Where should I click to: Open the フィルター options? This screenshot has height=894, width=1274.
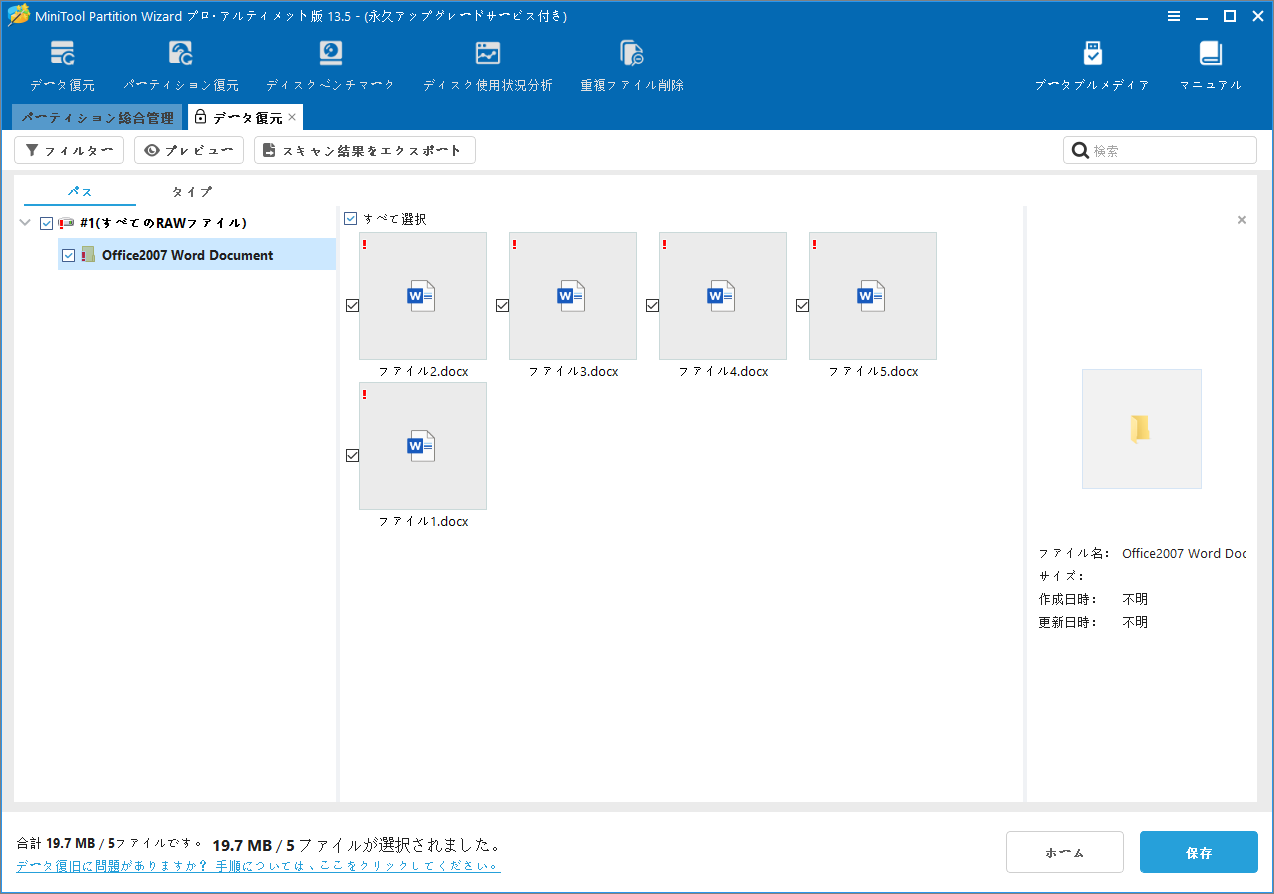(68, 149)
